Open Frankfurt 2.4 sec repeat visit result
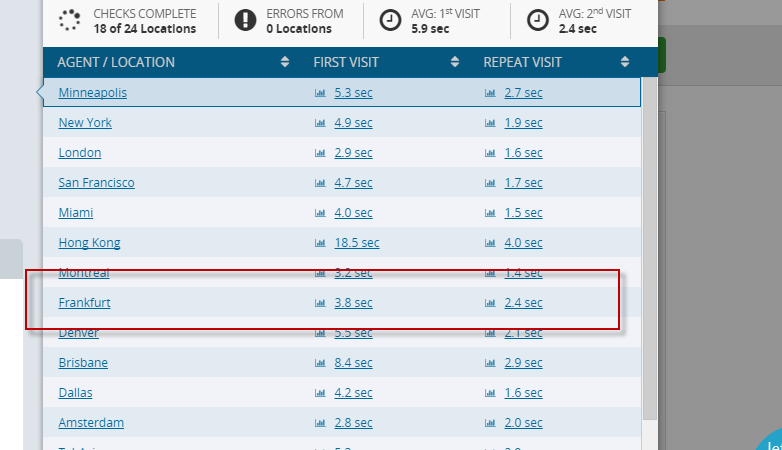 (523, 302)
